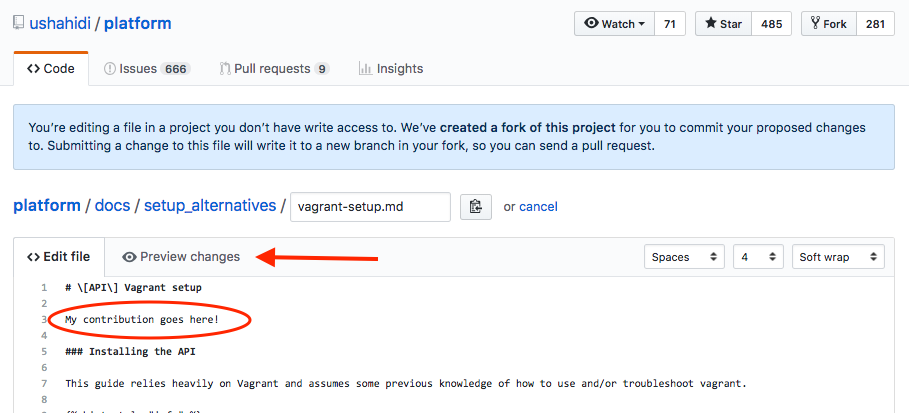Open the Issues tab
Image resolution: width=909 pixels, height=413 pixels.
pos(146,69)
